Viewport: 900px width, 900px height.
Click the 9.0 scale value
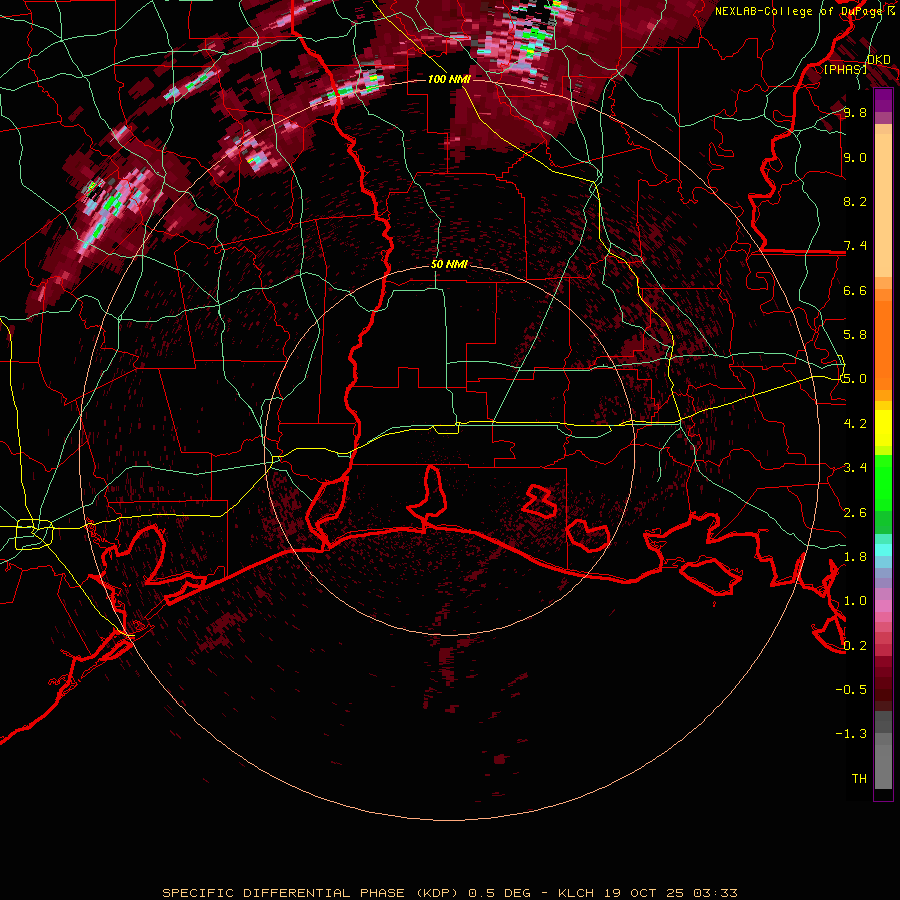(855, 158)
